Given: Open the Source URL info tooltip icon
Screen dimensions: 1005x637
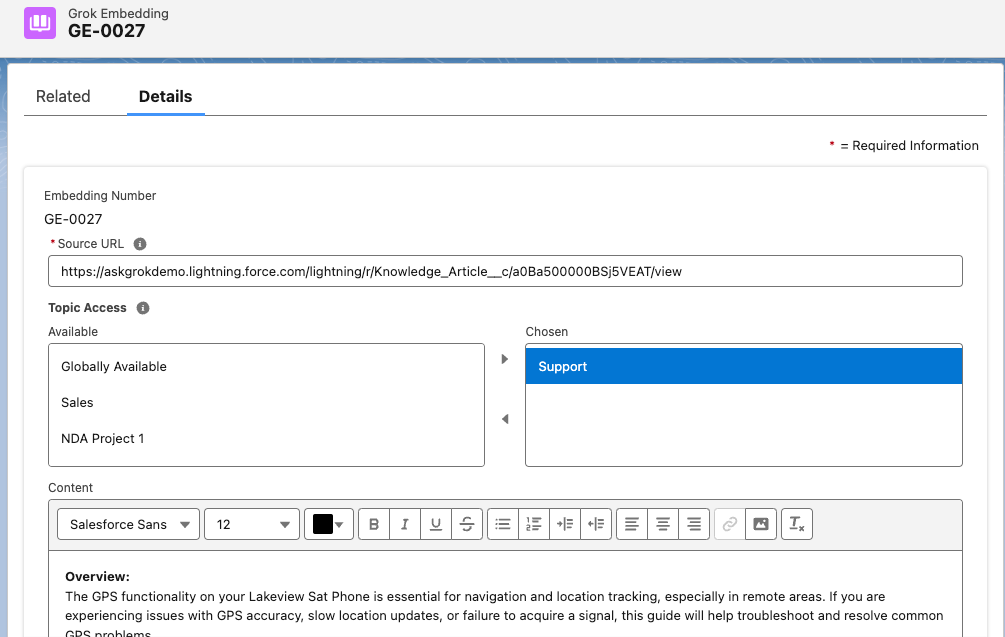Looking at the screenshot, I should click(140, 244).
